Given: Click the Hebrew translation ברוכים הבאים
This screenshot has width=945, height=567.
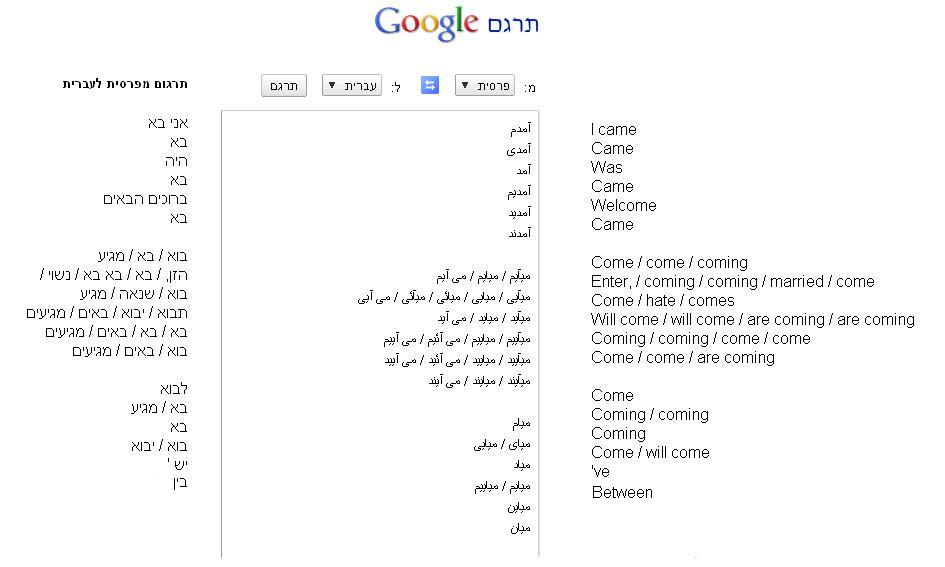Looking at the screenshot, I should [145, 199].
